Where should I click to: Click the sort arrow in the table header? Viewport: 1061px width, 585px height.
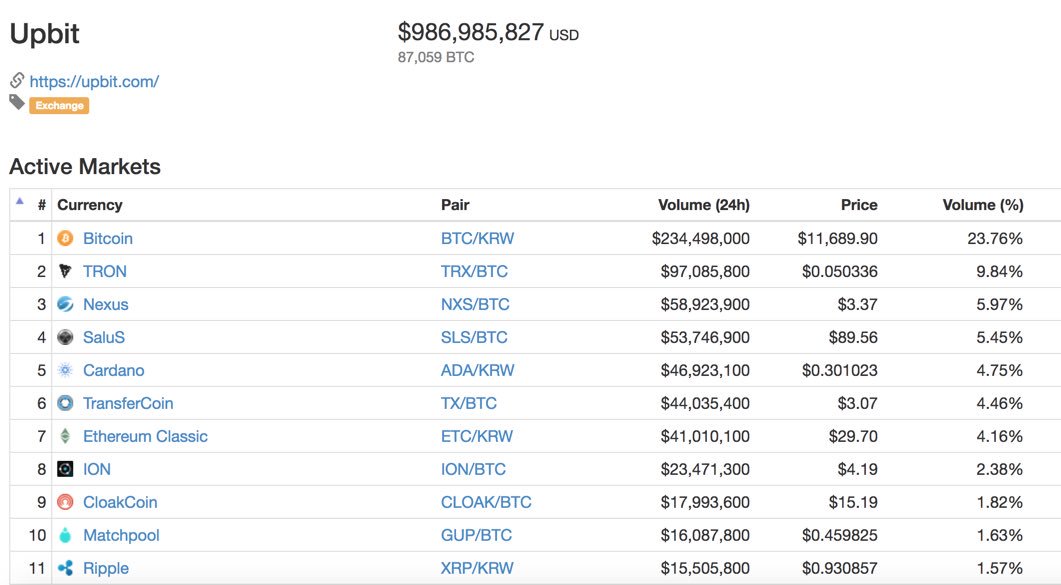tap(20, 201)
